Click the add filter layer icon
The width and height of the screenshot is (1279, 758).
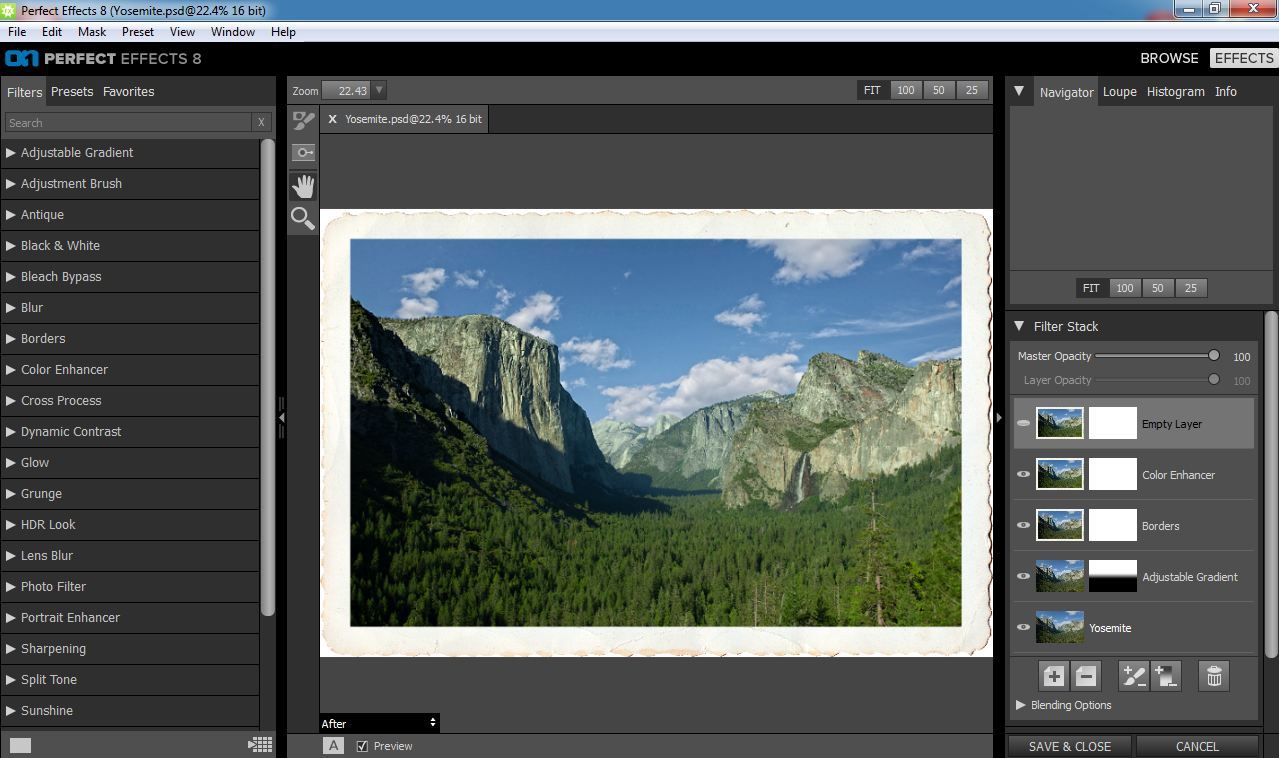[x=1053, y=677]
